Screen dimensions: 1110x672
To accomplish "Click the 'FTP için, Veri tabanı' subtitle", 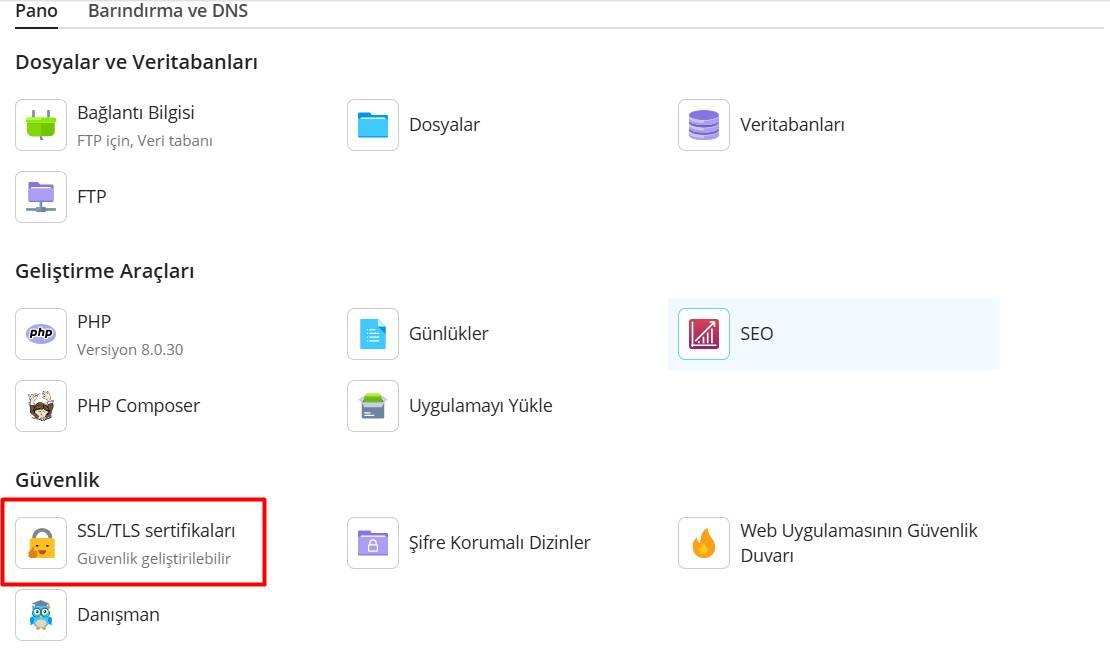I will point(145,141).
